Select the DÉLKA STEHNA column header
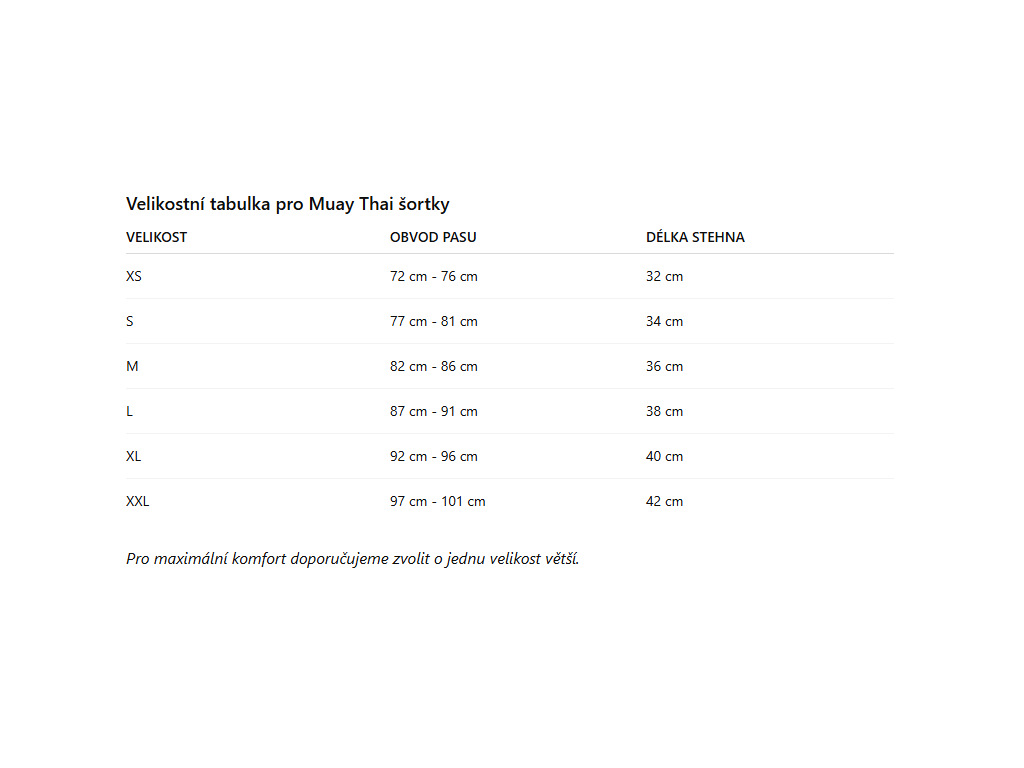The width and height of the screenshot is (1024, 768). click(695, 237)
